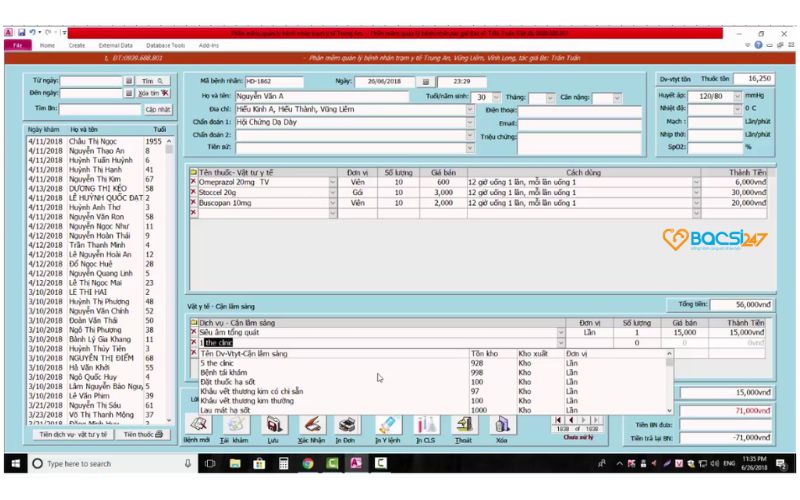Image resolution: width=800 pixels, height=500 pixels.
Task: Click the In CLS test-tube icon
Action: 426,424
